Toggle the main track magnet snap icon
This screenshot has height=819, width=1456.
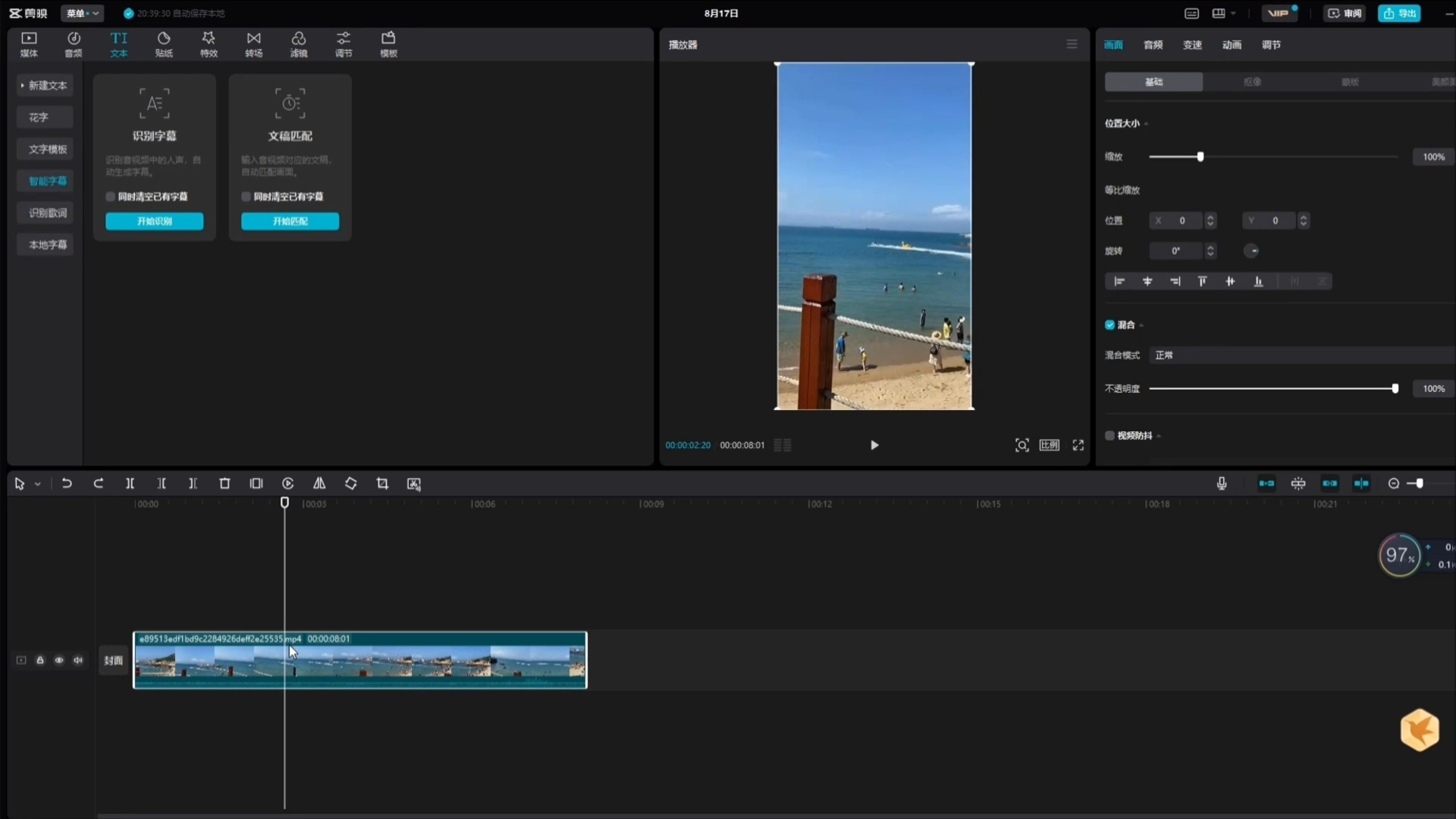coord(1266,483)
